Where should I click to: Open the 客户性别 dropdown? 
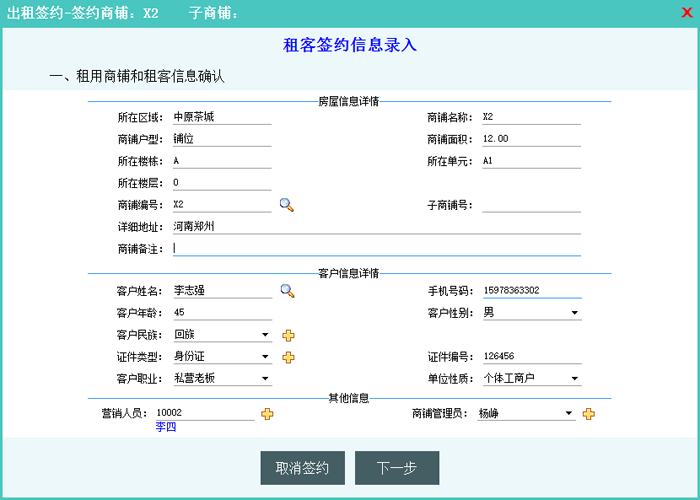(575, 313)
